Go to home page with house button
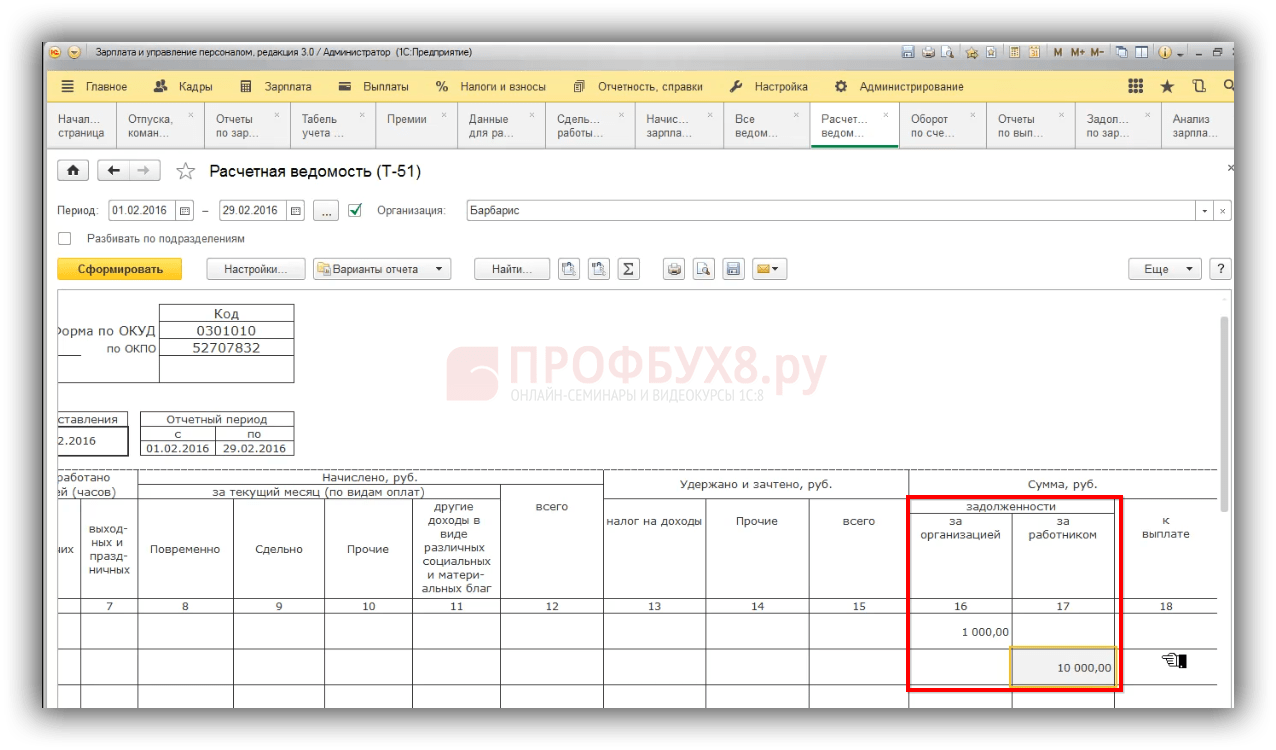The height and width of the screenshot is (750, 1276). (x=73, y=171)
